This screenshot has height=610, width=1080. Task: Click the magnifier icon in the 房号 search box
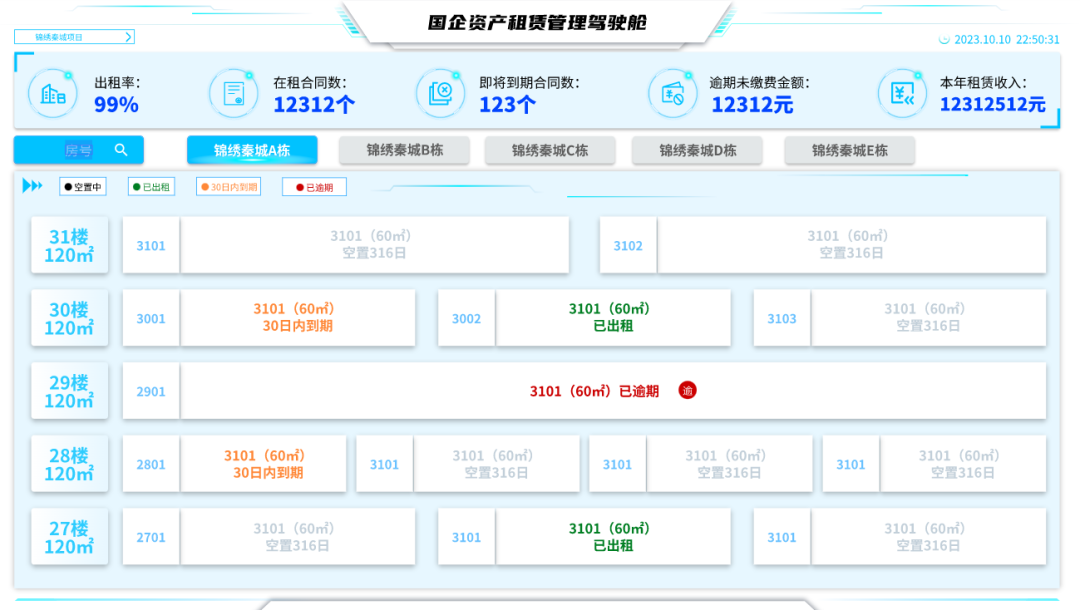[x=121, y=149]
